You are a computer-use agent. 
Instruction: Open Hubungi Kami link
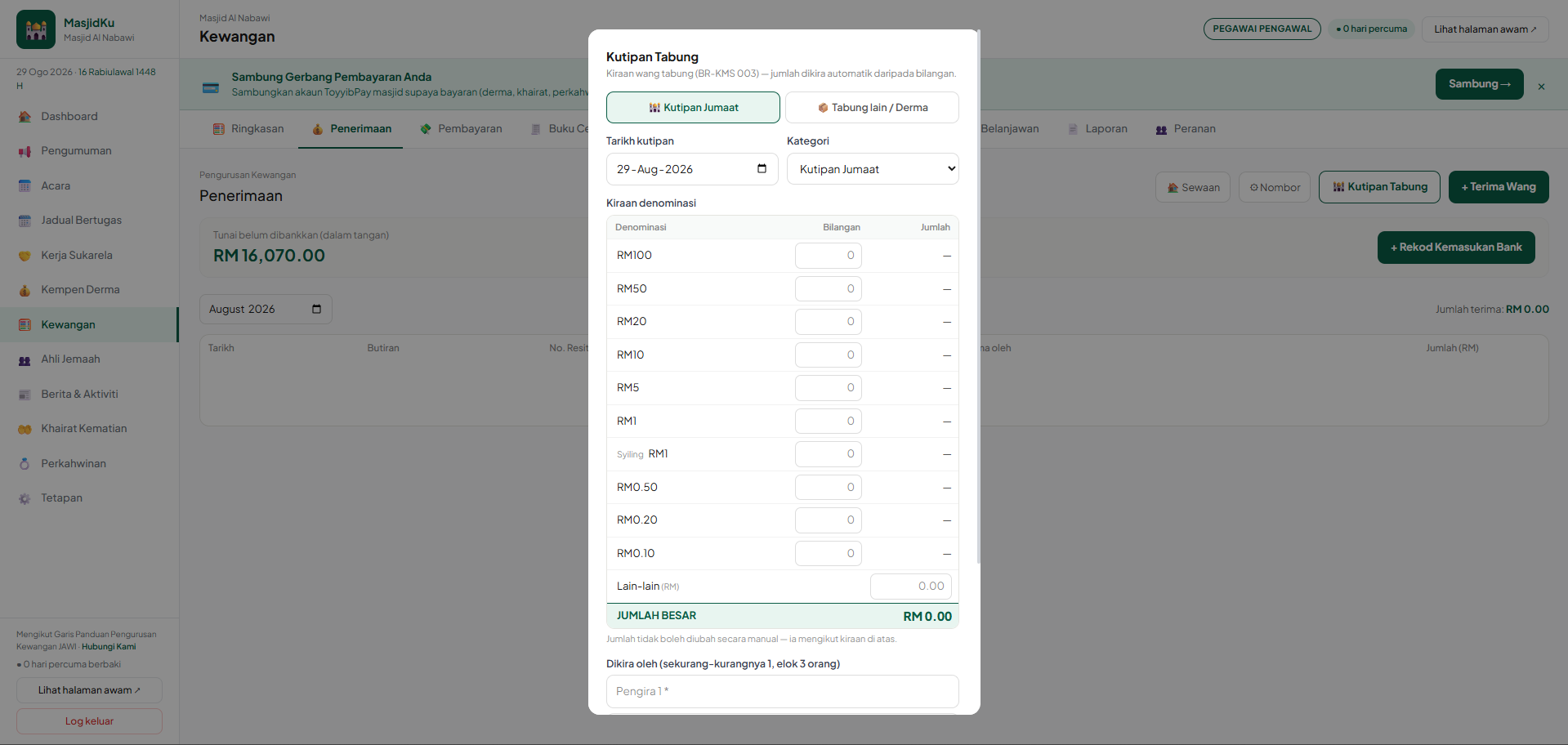point(109,647)
